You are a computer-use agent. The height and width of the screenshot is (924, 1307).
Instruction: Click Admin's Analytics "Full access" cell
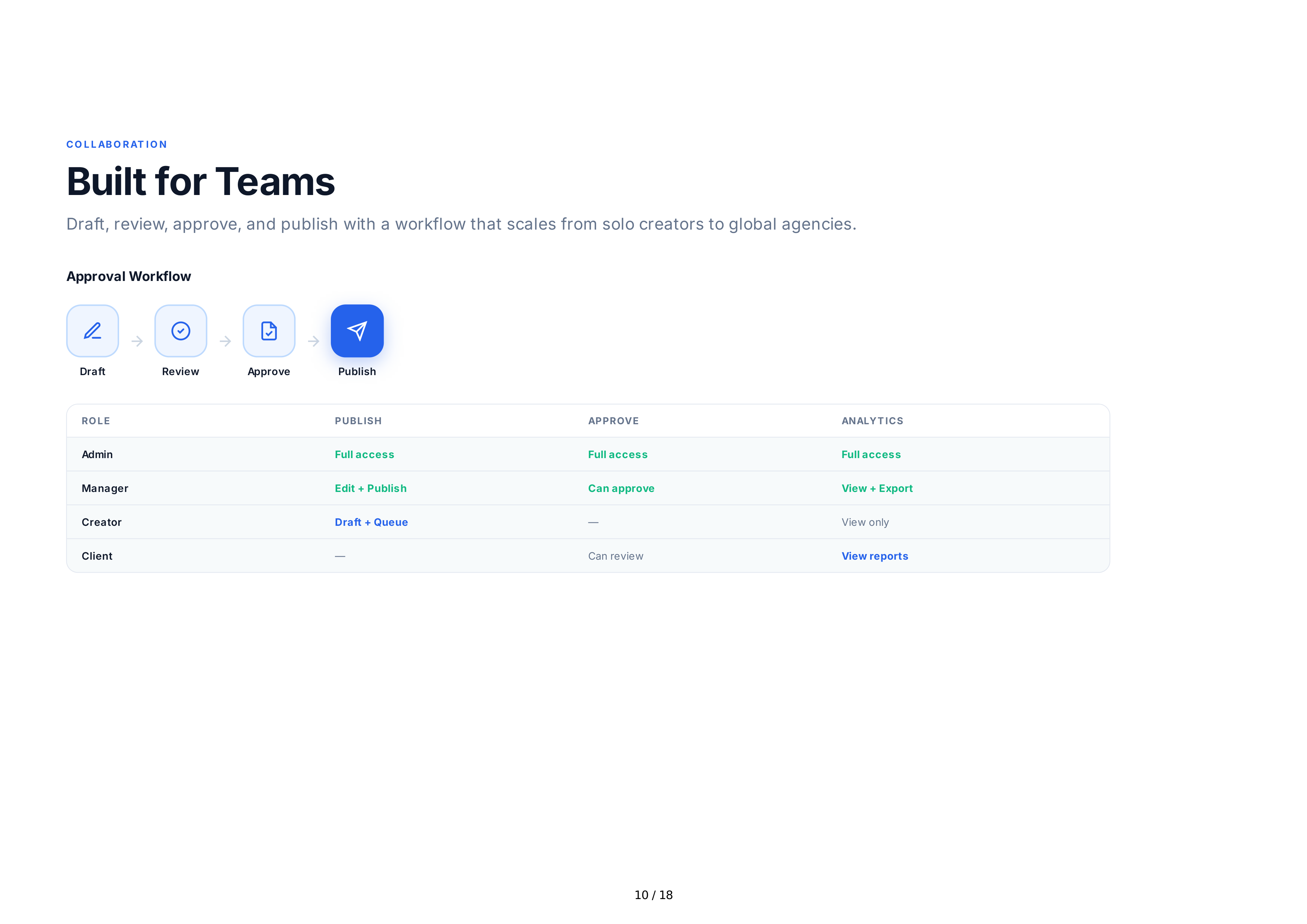pos(871,455)
